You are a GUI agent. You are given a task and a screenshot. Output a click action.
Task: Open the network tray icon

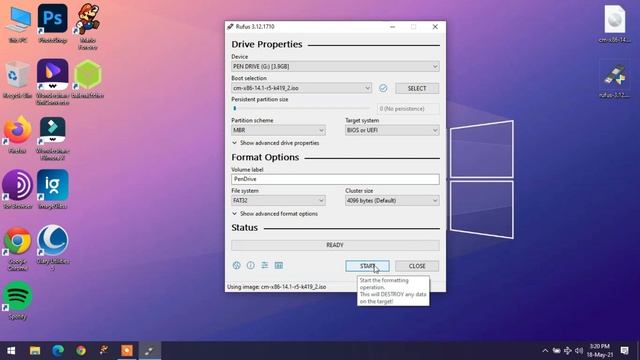tap(568, 351)
